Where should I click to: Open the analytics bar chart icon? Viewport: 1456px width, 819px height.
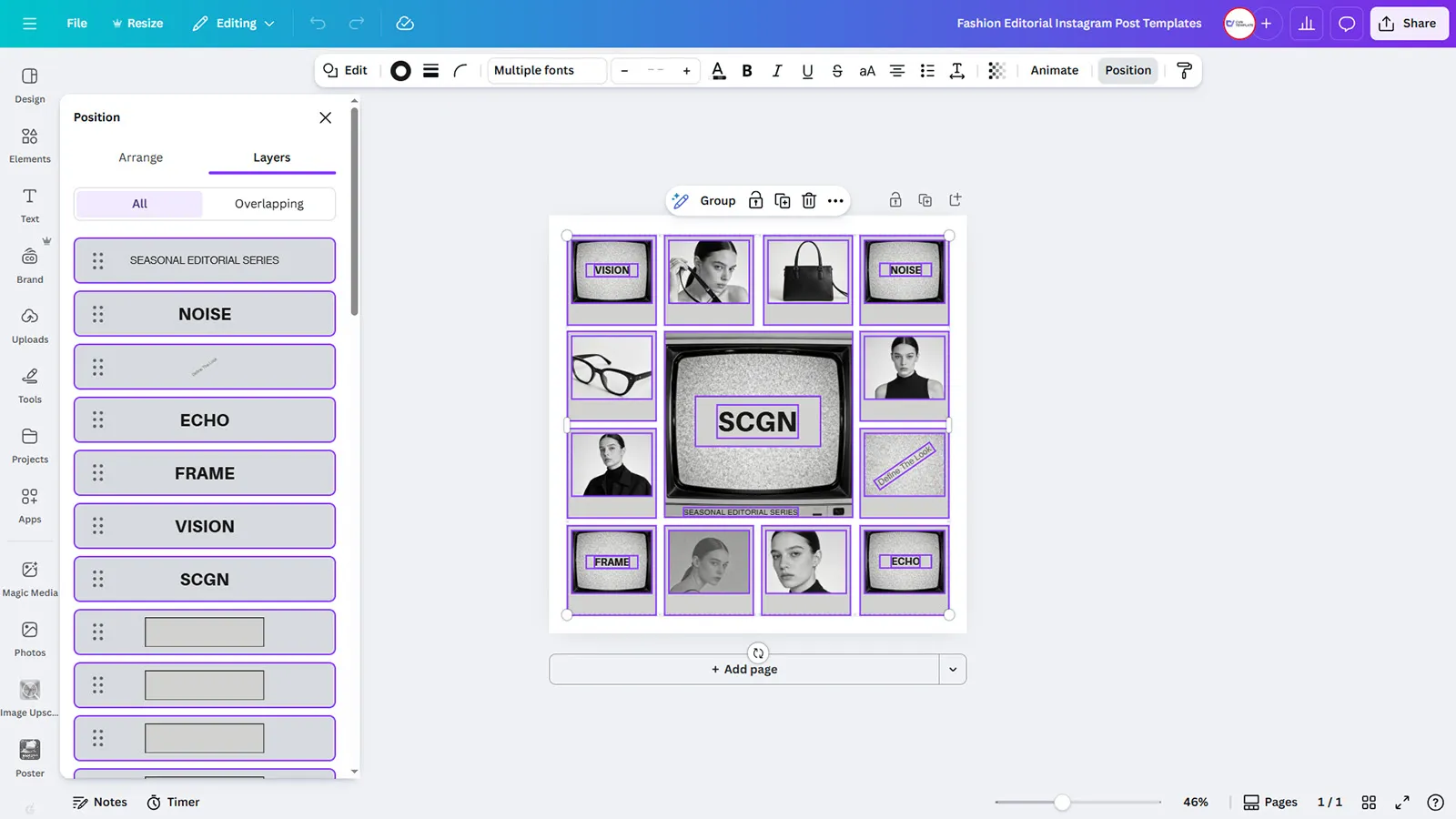pyautogui.click(x=1306, y=24)
